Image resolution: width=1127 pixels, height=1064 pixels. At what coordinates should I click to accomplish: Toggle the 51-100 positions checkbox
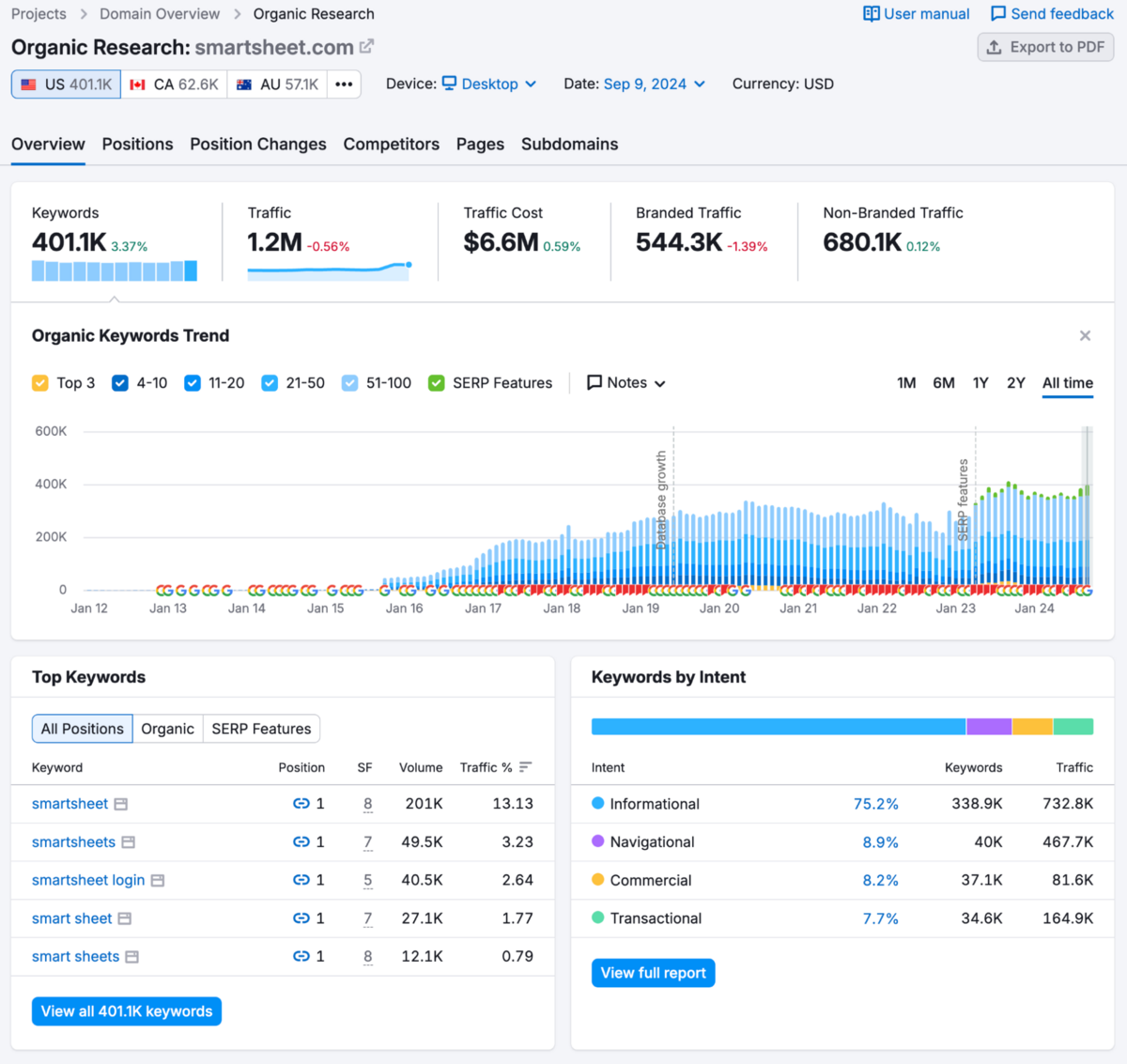click(350, 383)
